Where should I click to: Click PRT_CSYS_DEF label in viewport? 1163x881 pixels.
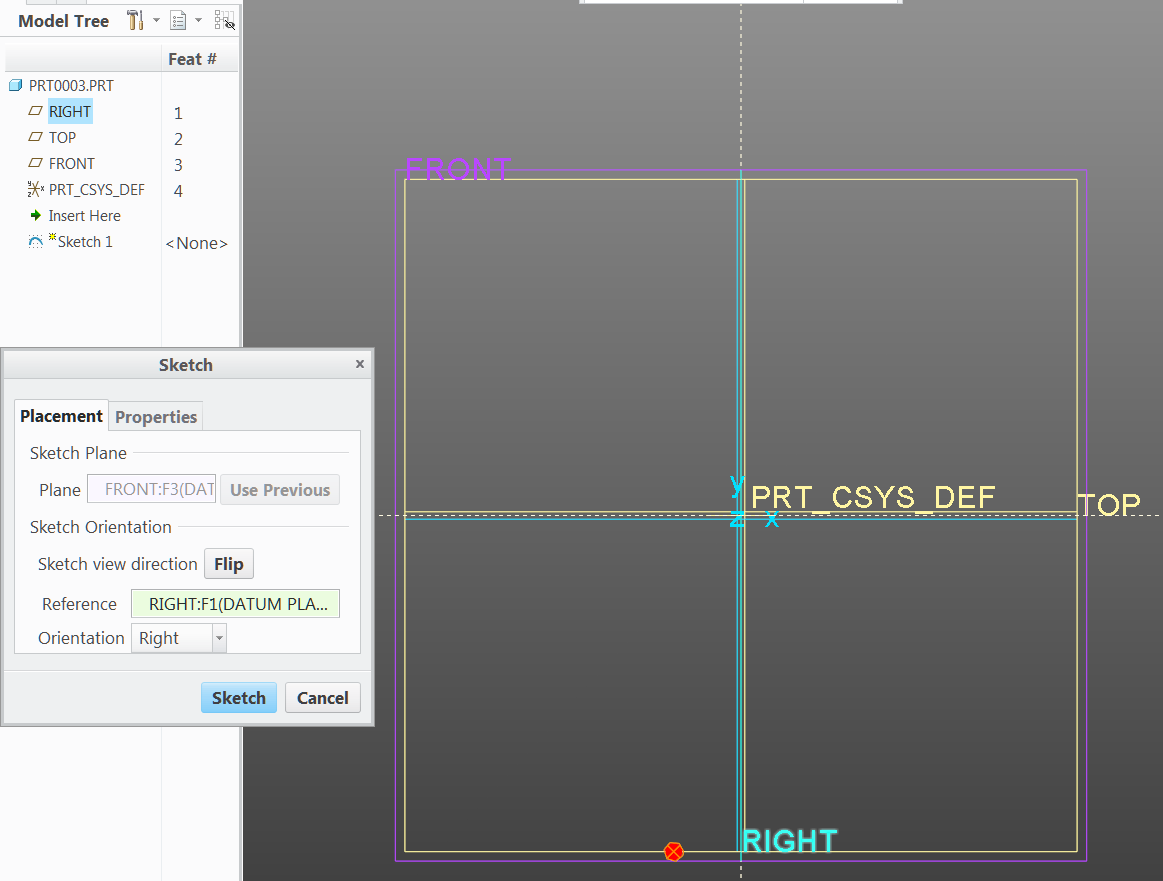pos(873,498)
